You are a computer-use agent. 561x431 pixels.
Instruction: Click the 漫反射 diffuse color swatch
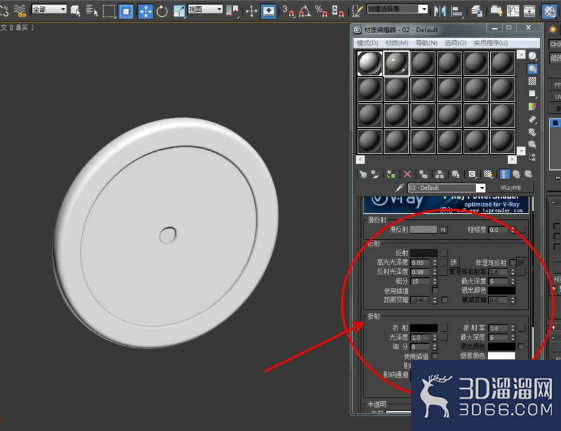[423, 230]
